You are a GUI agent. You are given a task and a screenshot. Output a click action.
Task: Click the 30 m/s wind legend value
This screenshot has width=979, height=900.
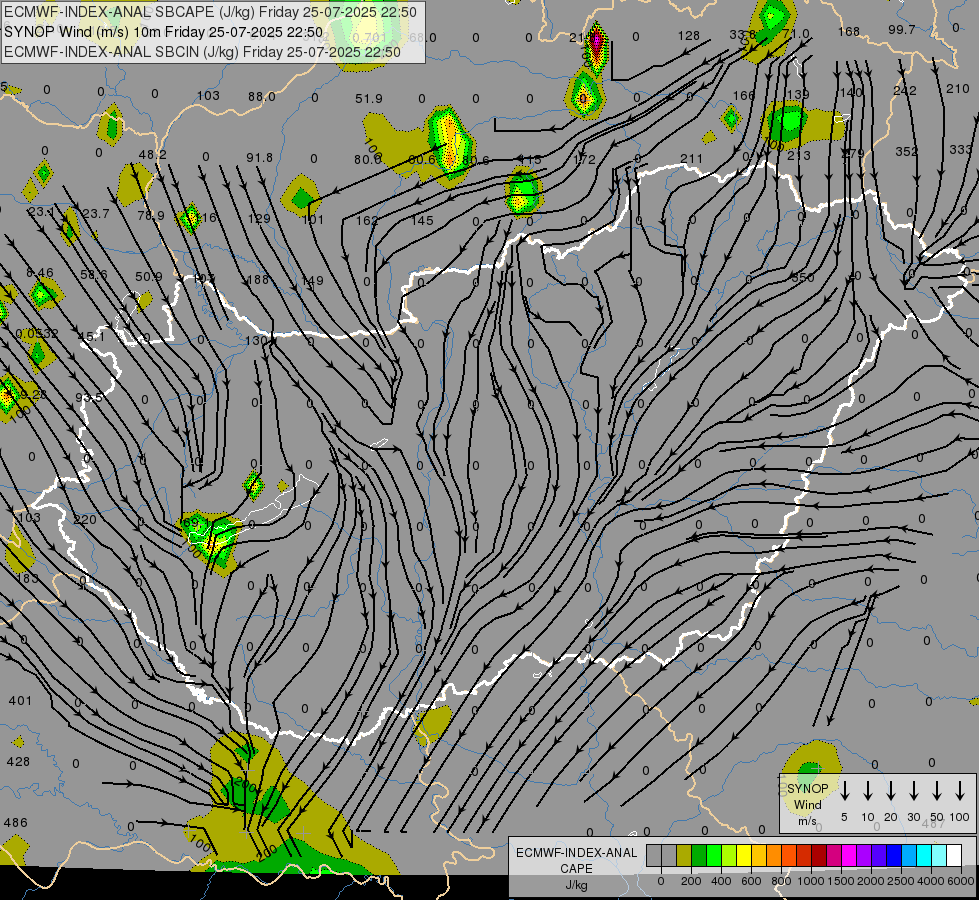tap(913, 817)
